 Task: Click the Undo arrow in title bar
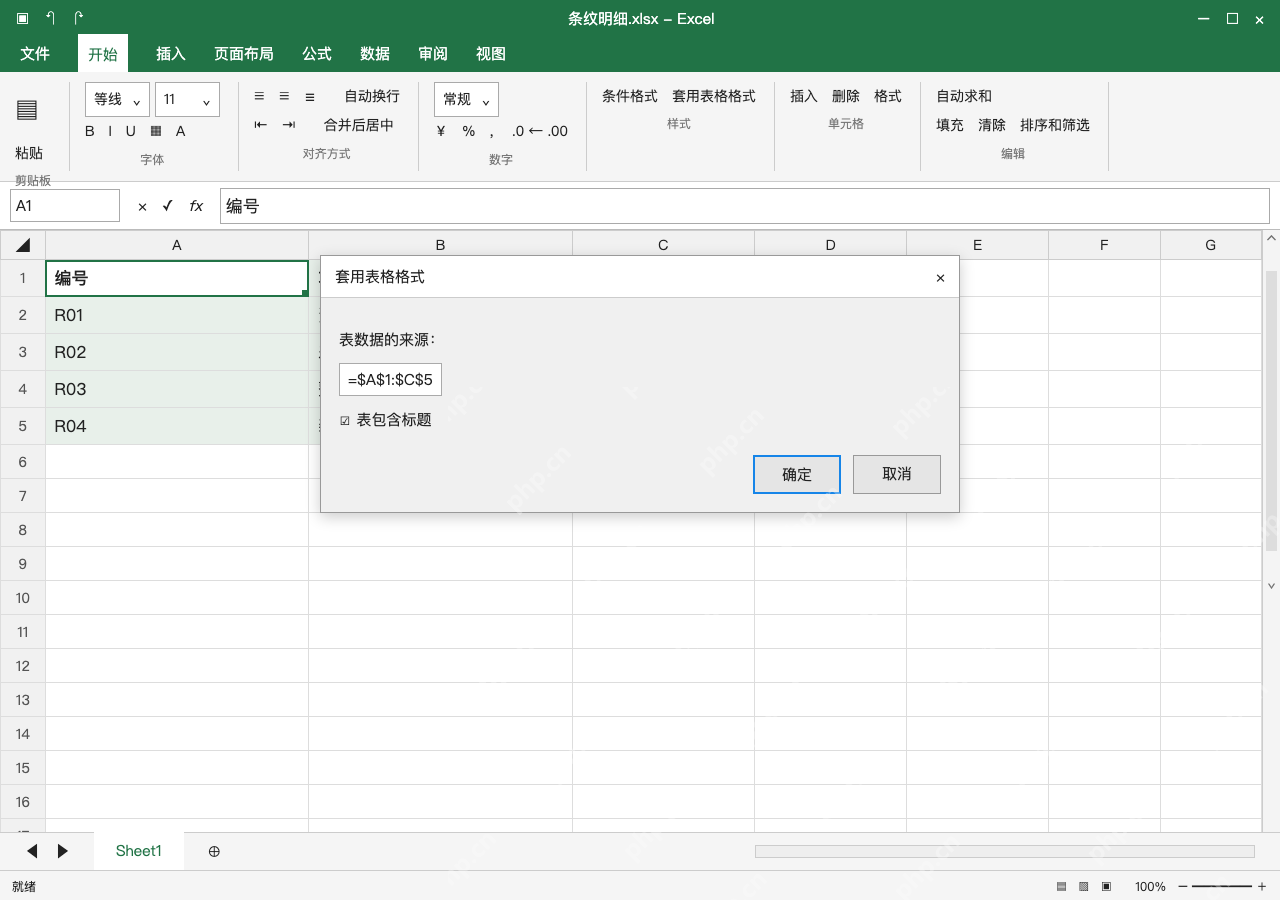tap(50, 18)
